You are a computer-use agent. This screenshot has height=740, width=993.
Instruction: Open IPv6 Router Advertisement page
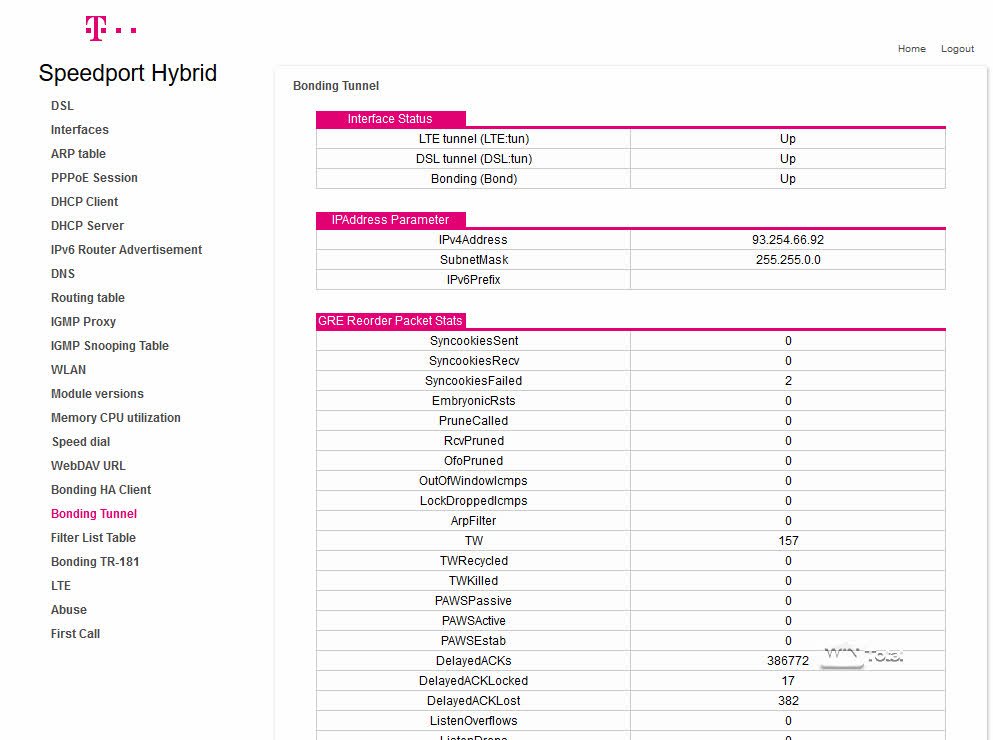126,250
